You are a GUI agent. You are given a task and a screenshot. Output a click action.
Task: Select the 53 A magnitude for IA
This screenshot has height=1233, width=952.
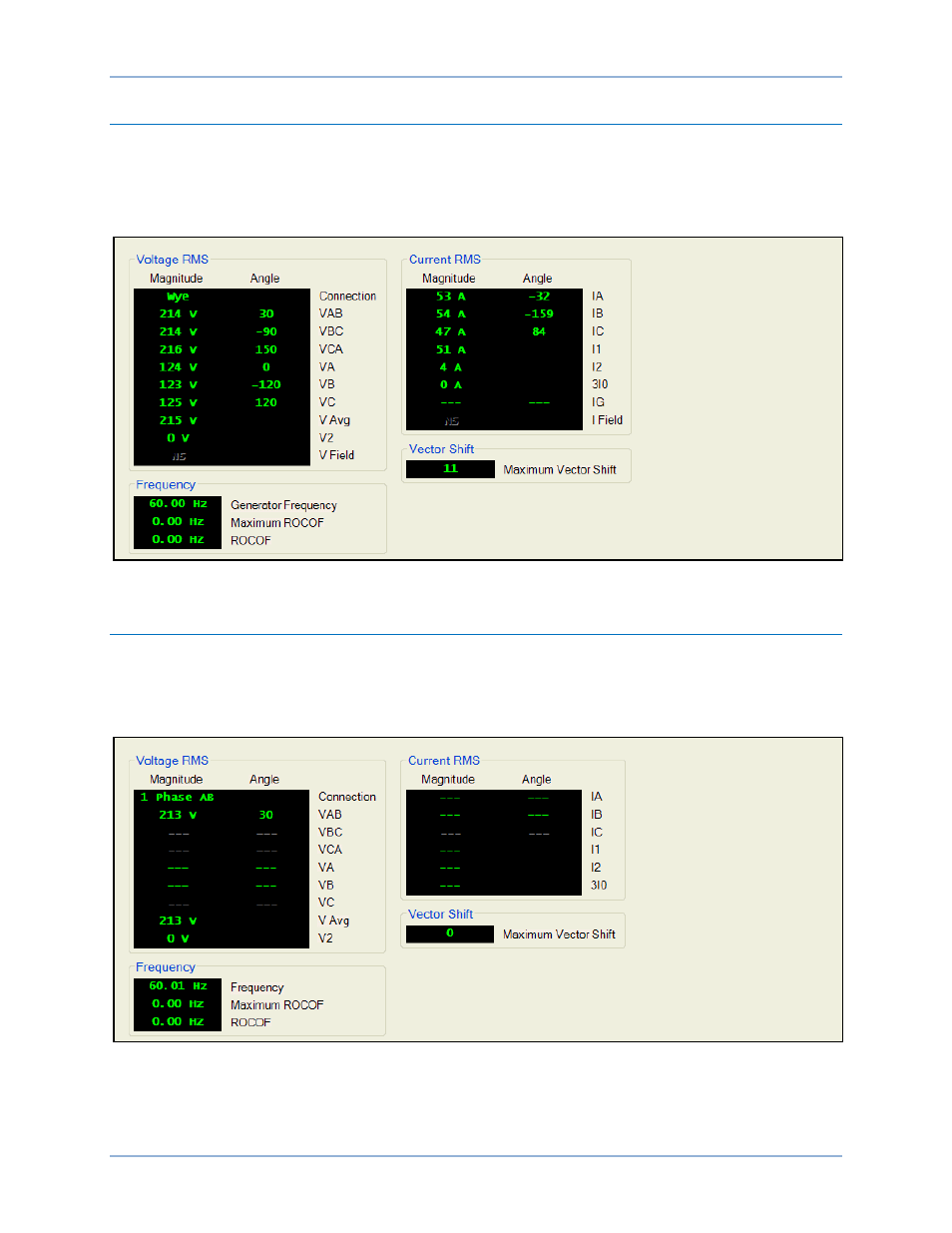(451, 297)
